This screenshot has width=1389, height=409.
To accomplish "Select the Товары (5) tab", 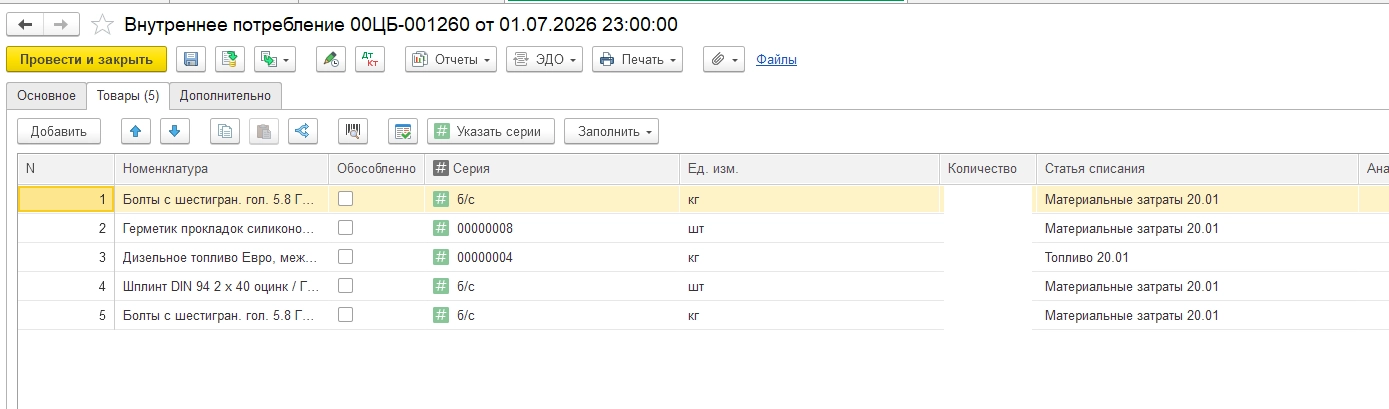I will [127, 96].
